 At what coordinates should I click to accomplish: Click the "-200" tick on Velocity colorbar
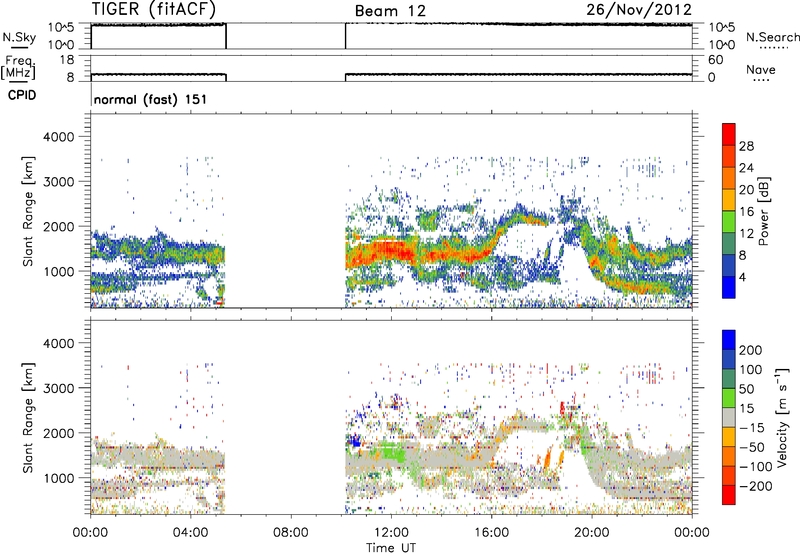pos(757,486)
